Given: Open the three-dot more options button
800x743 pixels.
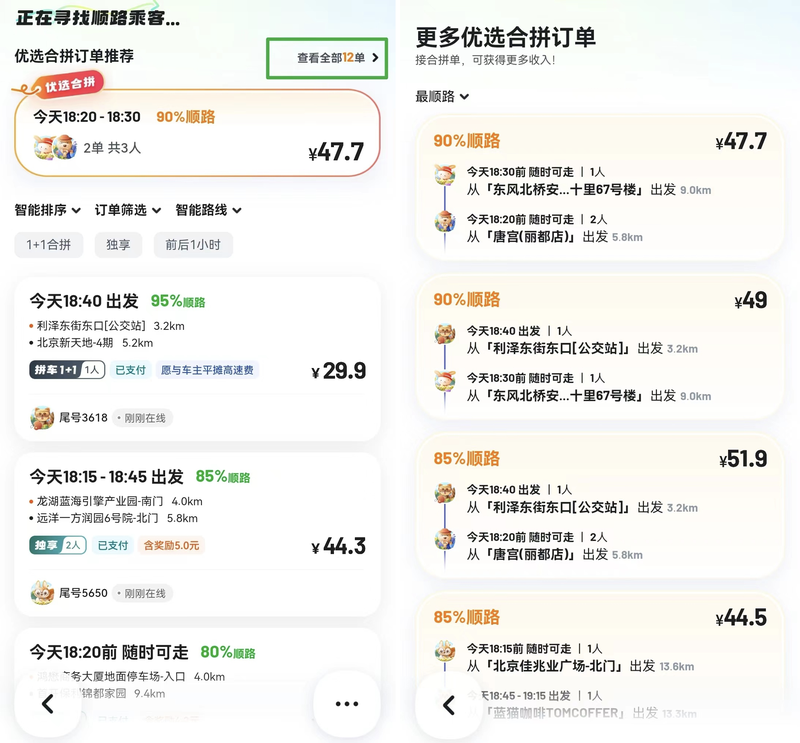Looking at the screenshot, I should coord(347,704).
